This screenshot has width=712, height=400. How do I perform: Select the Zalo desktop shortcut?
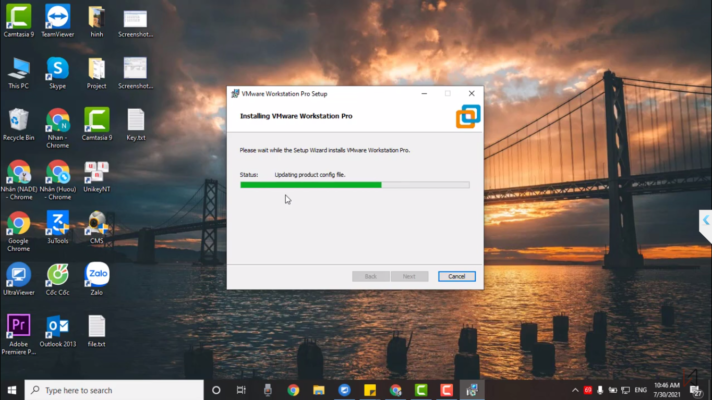pyautogui.click(x=97, y=279)
